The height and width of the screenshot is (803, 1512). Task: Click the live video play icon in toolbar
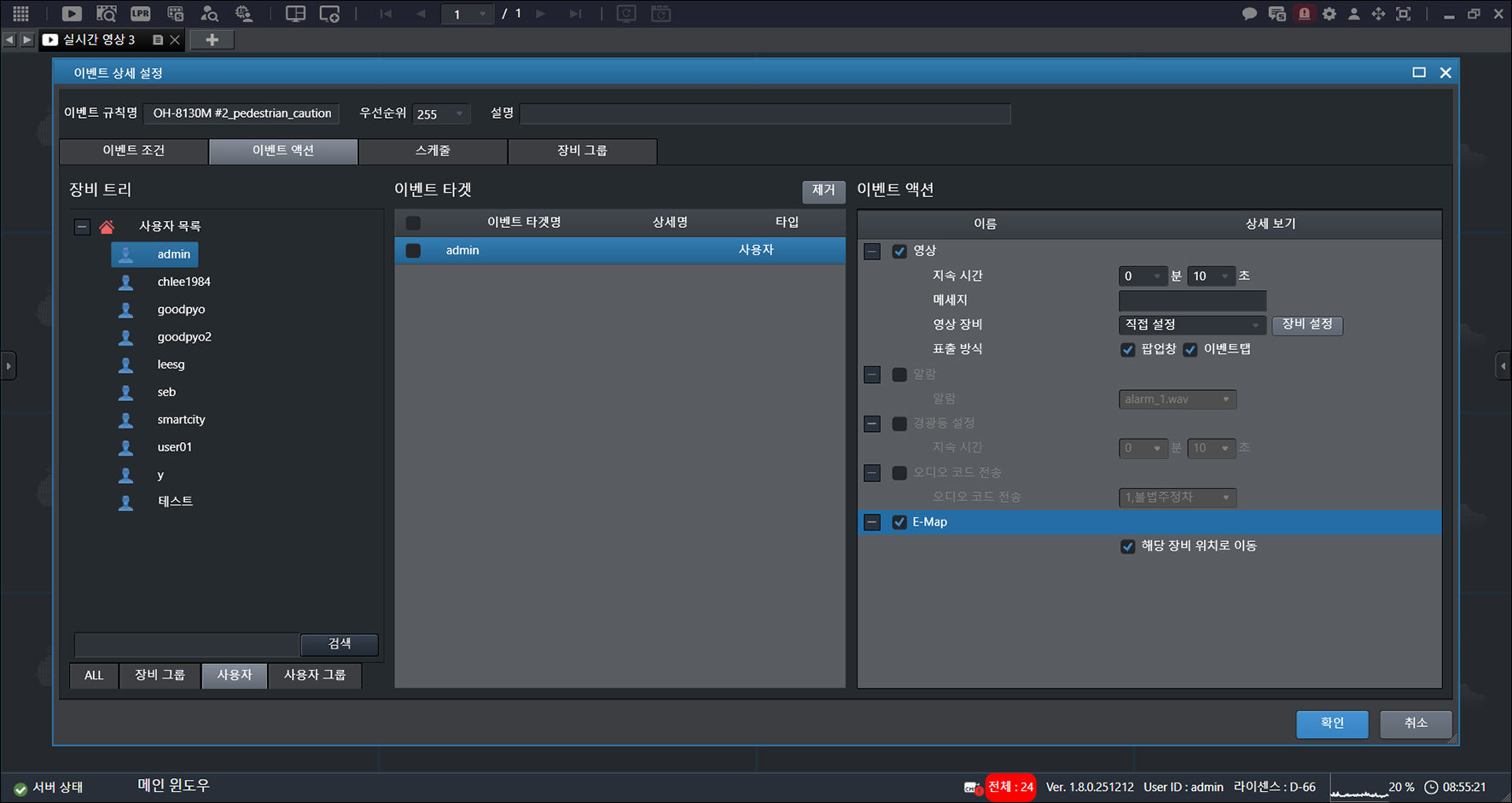pos(72,14)
